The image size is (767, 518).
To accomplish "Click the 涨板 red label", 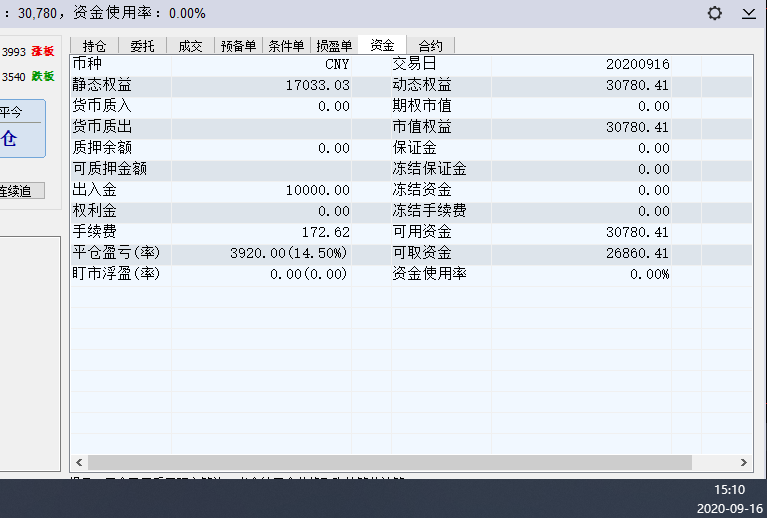I will point(43,51).
